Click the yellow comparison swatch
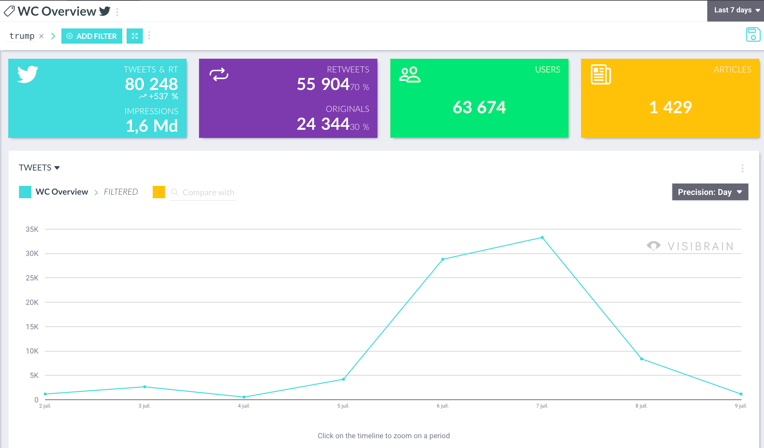 (x=159, y=192)
